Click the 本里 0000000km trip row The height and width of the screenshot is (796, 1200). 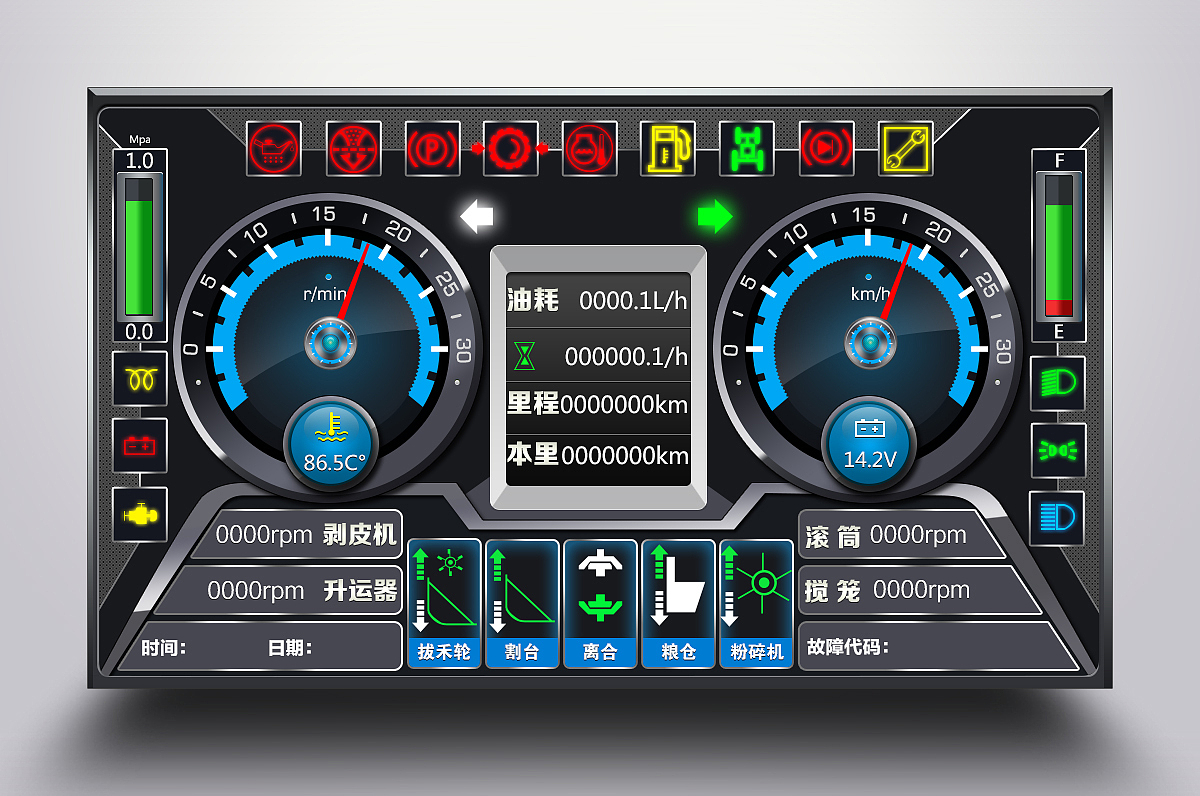point(598,460)
